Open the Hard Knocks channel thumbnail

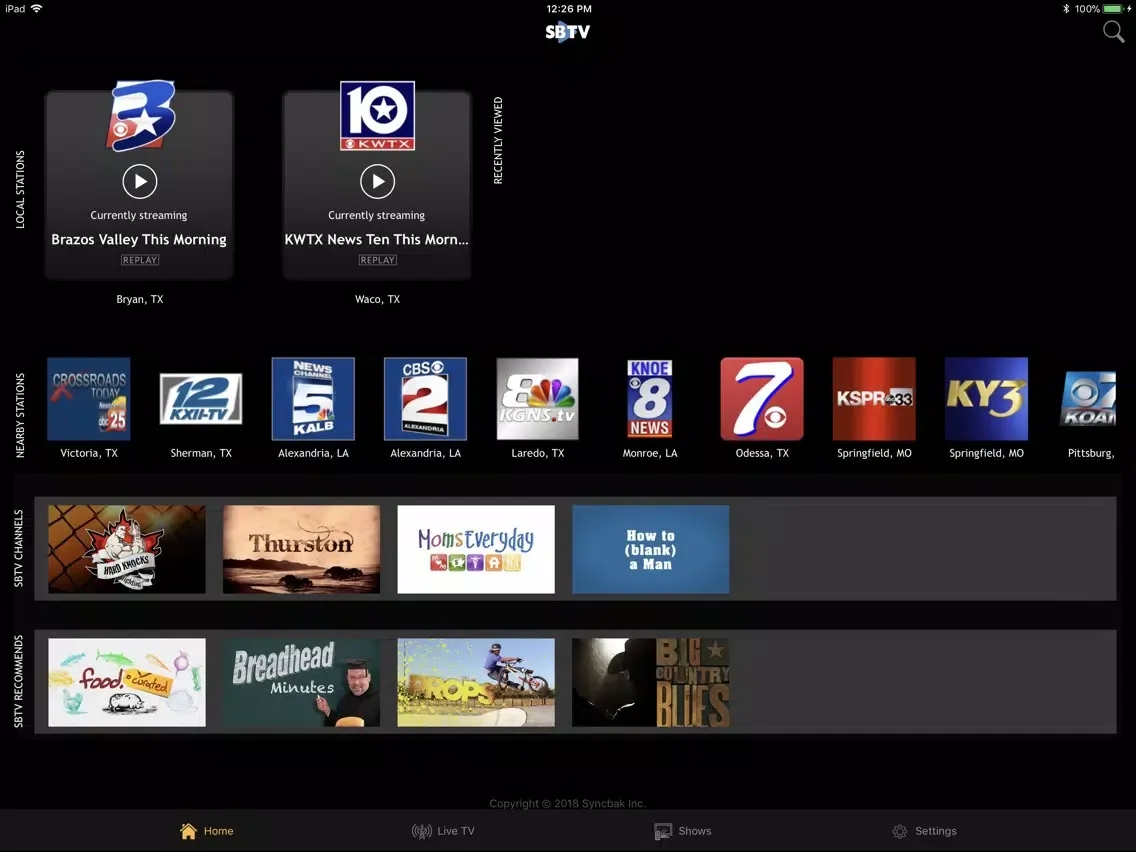127,549
